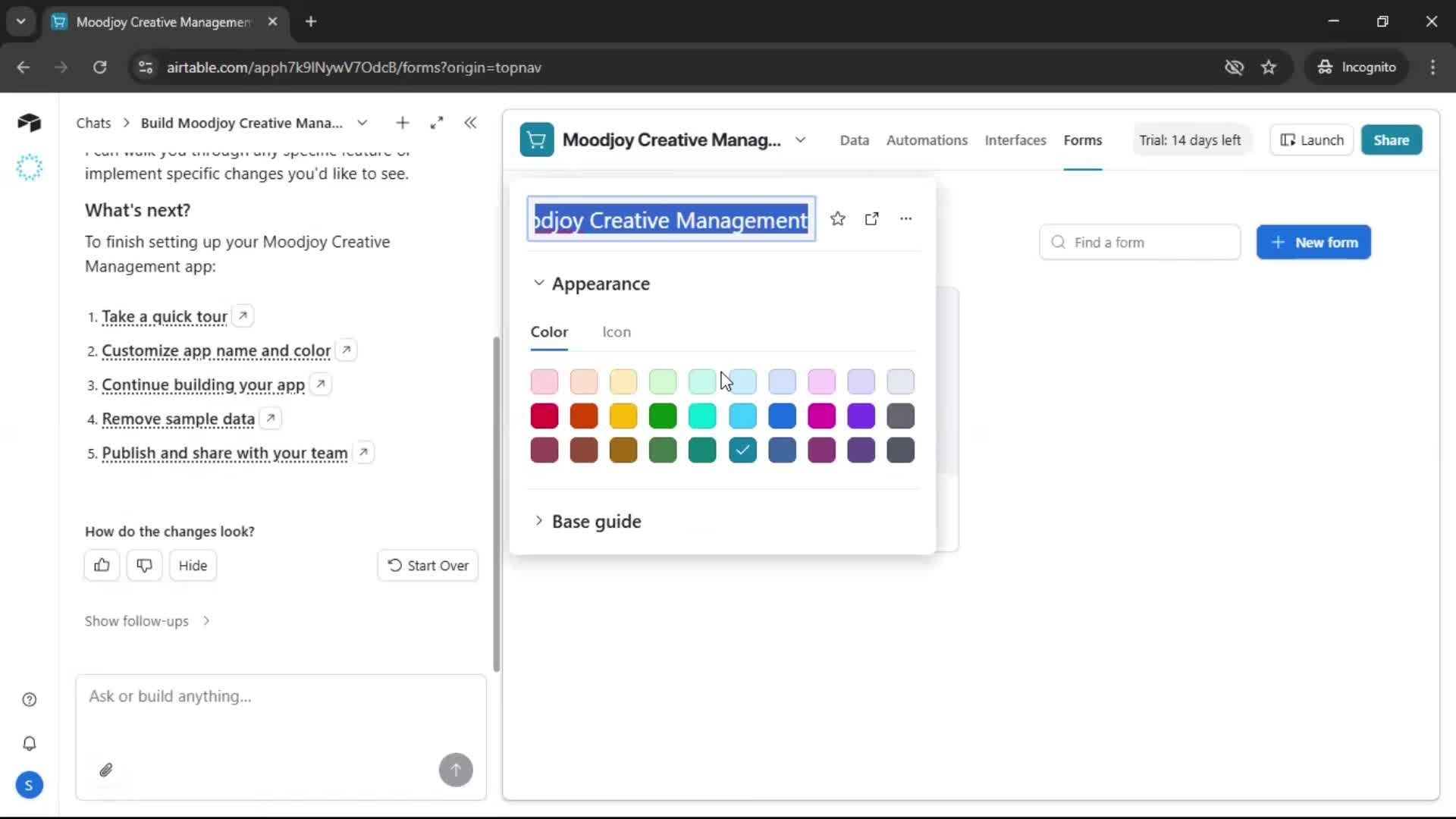Star this base as favorite
The image size is (1456, 819).
(x=837, y=218)
